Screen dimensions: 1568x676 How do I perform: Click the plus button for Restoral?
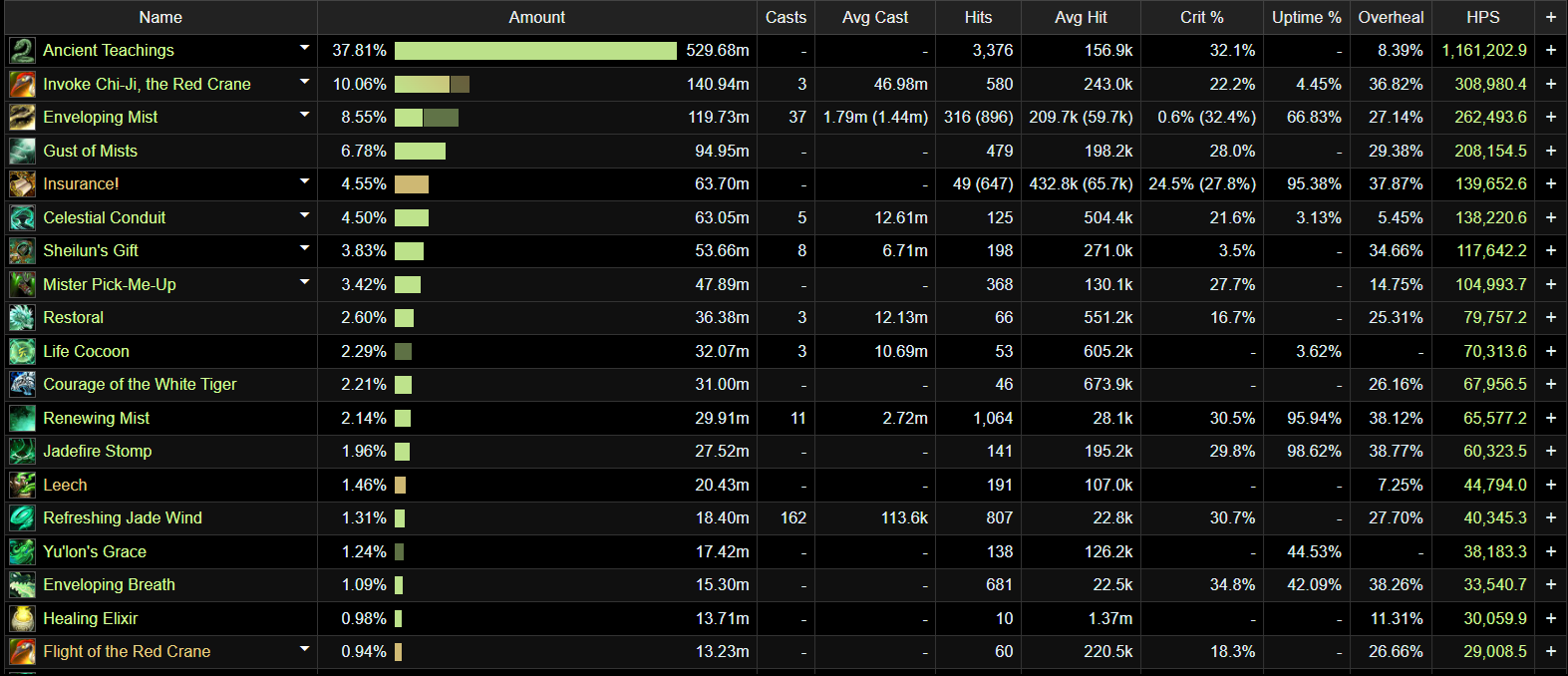1550,318
